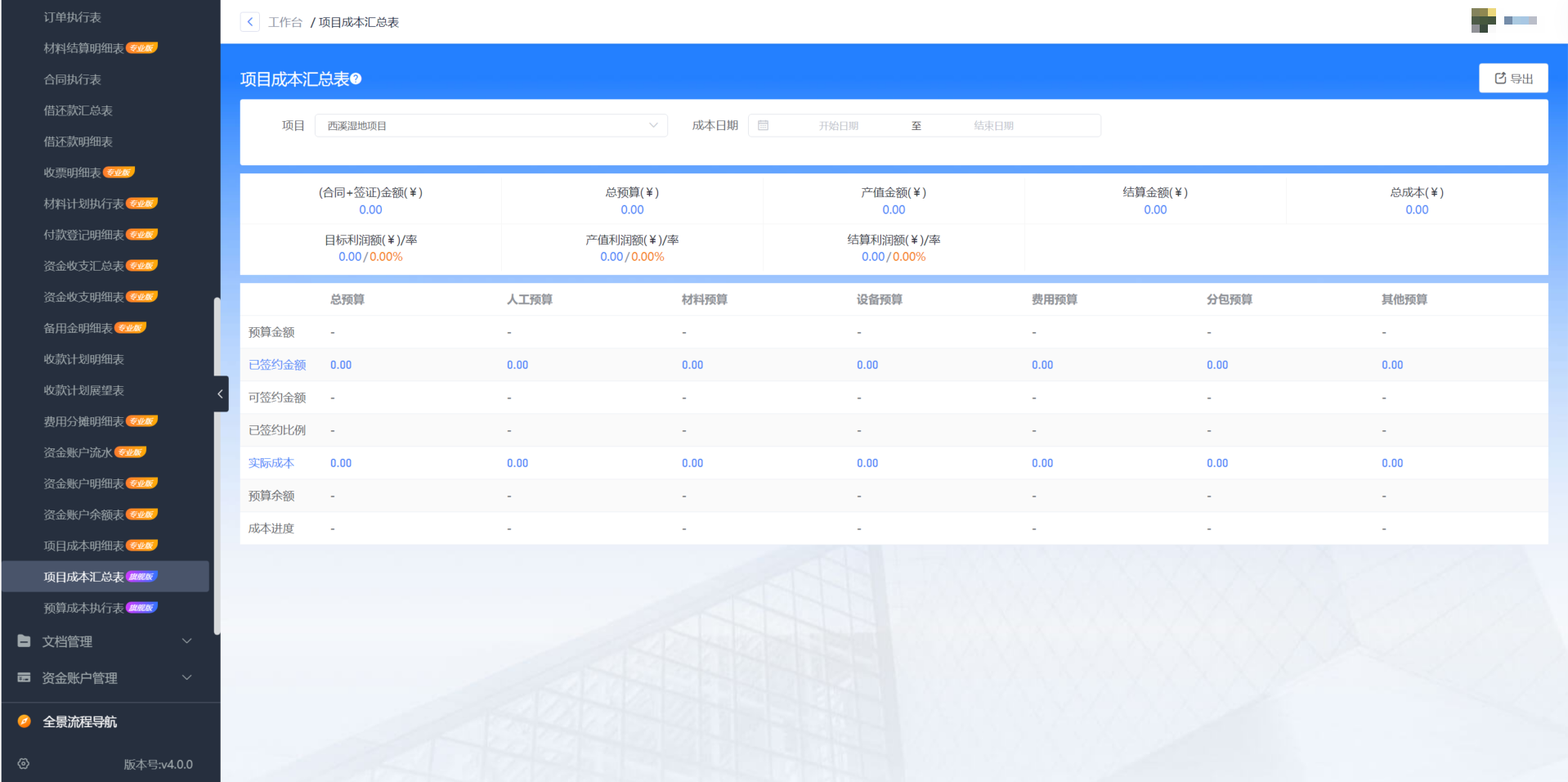
Task: Click the calendar icon in 成本日期 field
Action: coord(763,126)
